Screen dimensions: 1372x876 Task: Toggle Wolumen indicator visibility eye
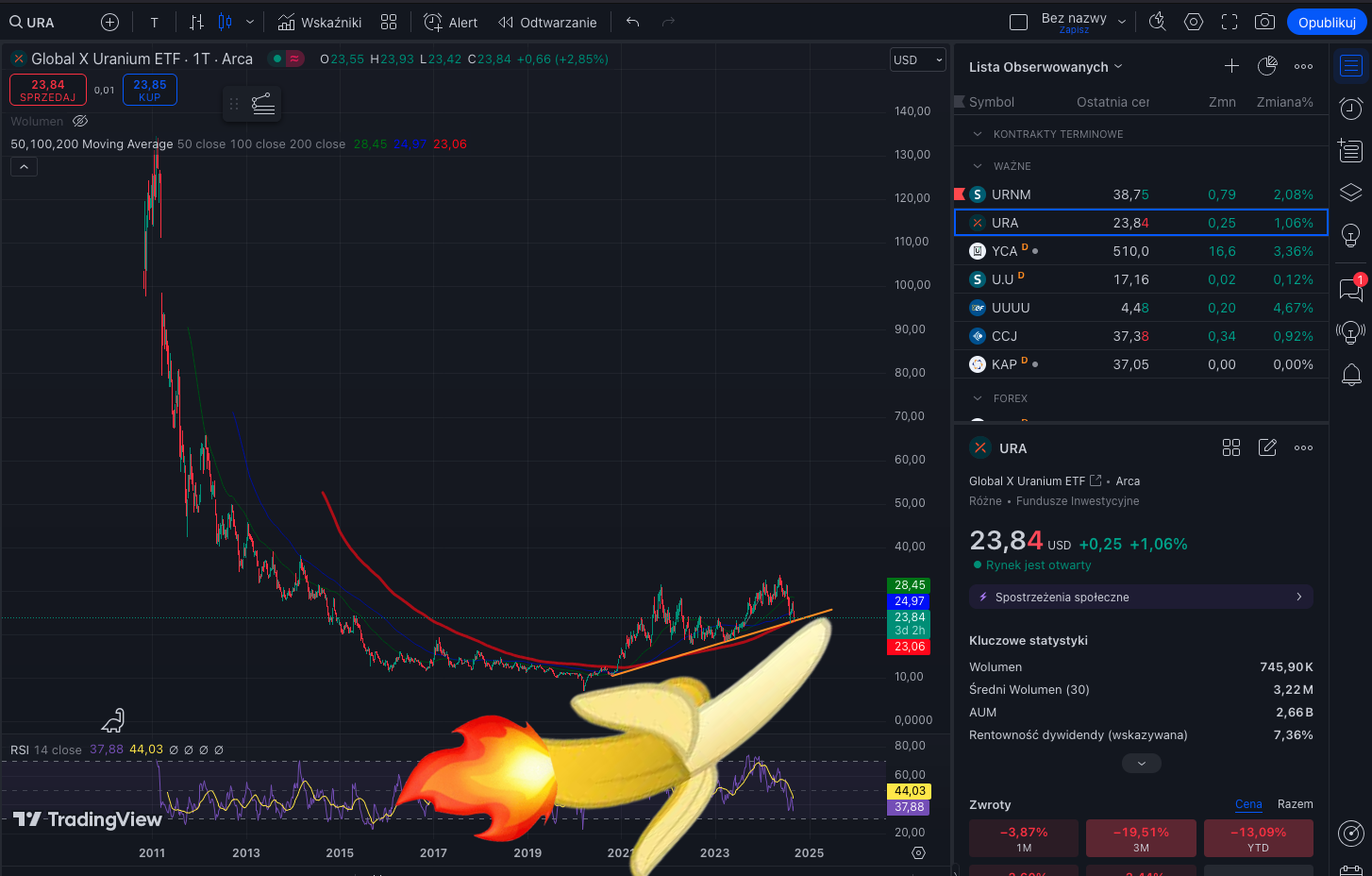[x=80, y=121]
